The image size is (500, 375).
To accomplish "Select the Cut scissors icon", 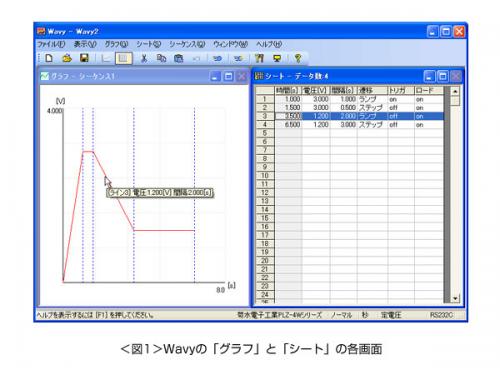I will click(144, 58).
